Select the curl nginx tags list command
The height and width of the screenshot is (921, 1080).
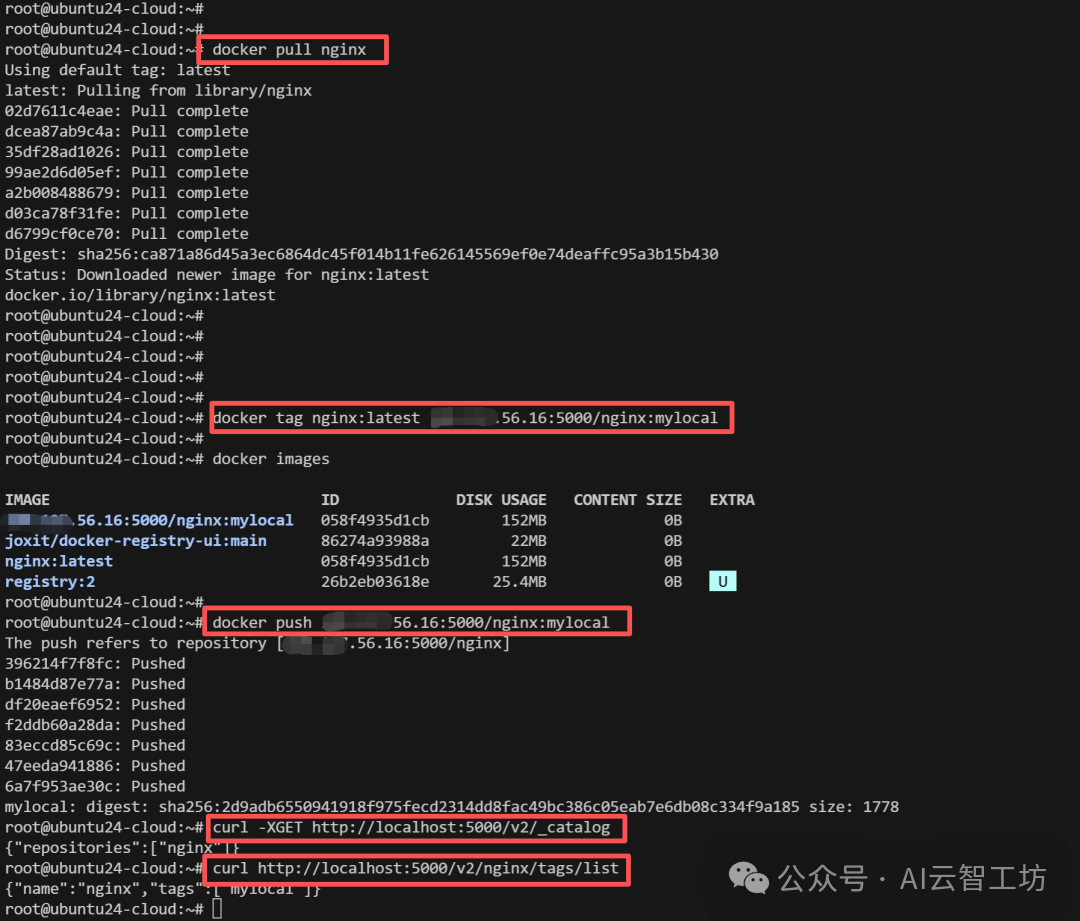pos(417,868)
